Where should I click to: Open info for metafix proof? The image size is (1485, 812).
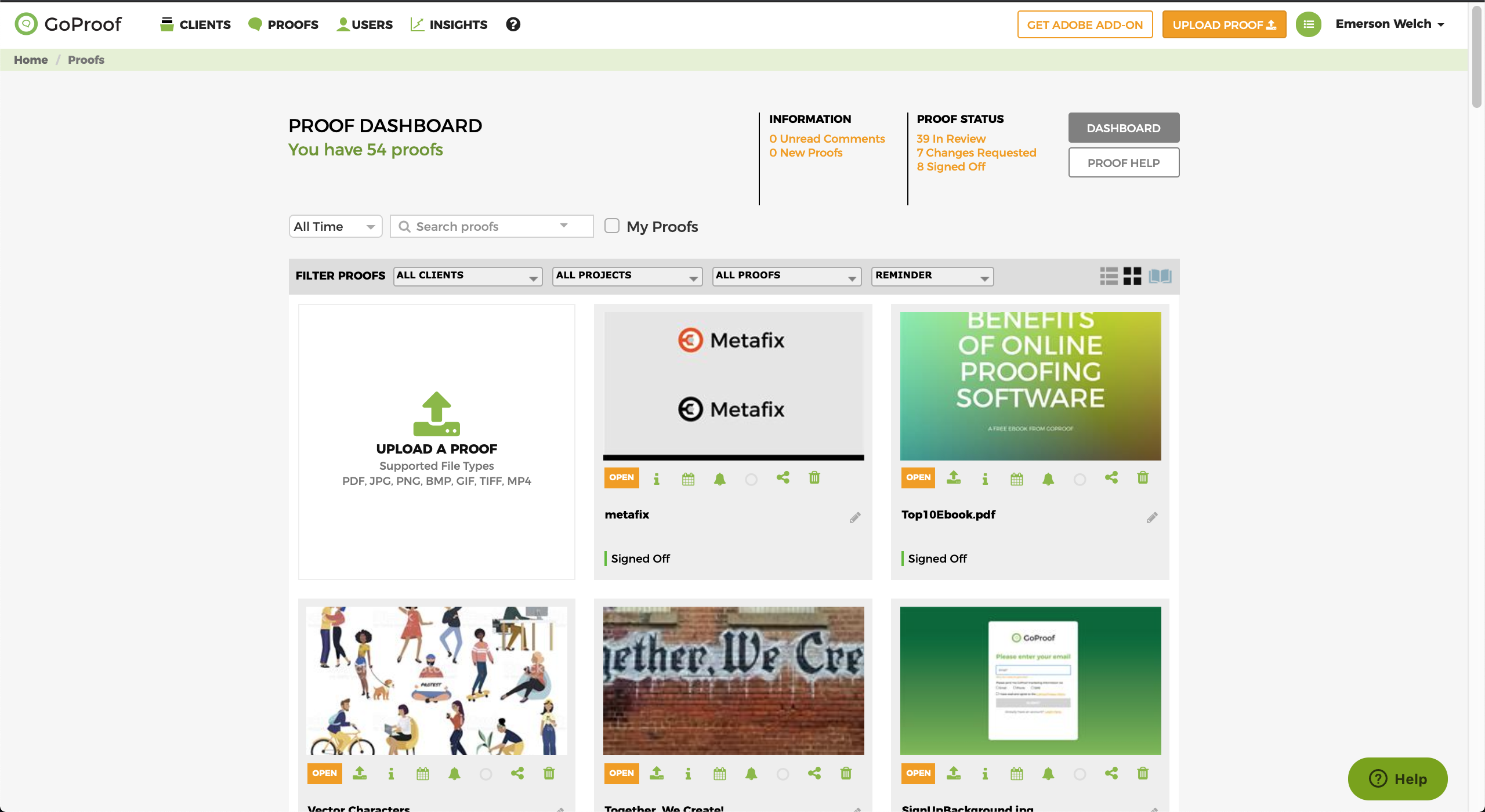(x=656, y=478)
